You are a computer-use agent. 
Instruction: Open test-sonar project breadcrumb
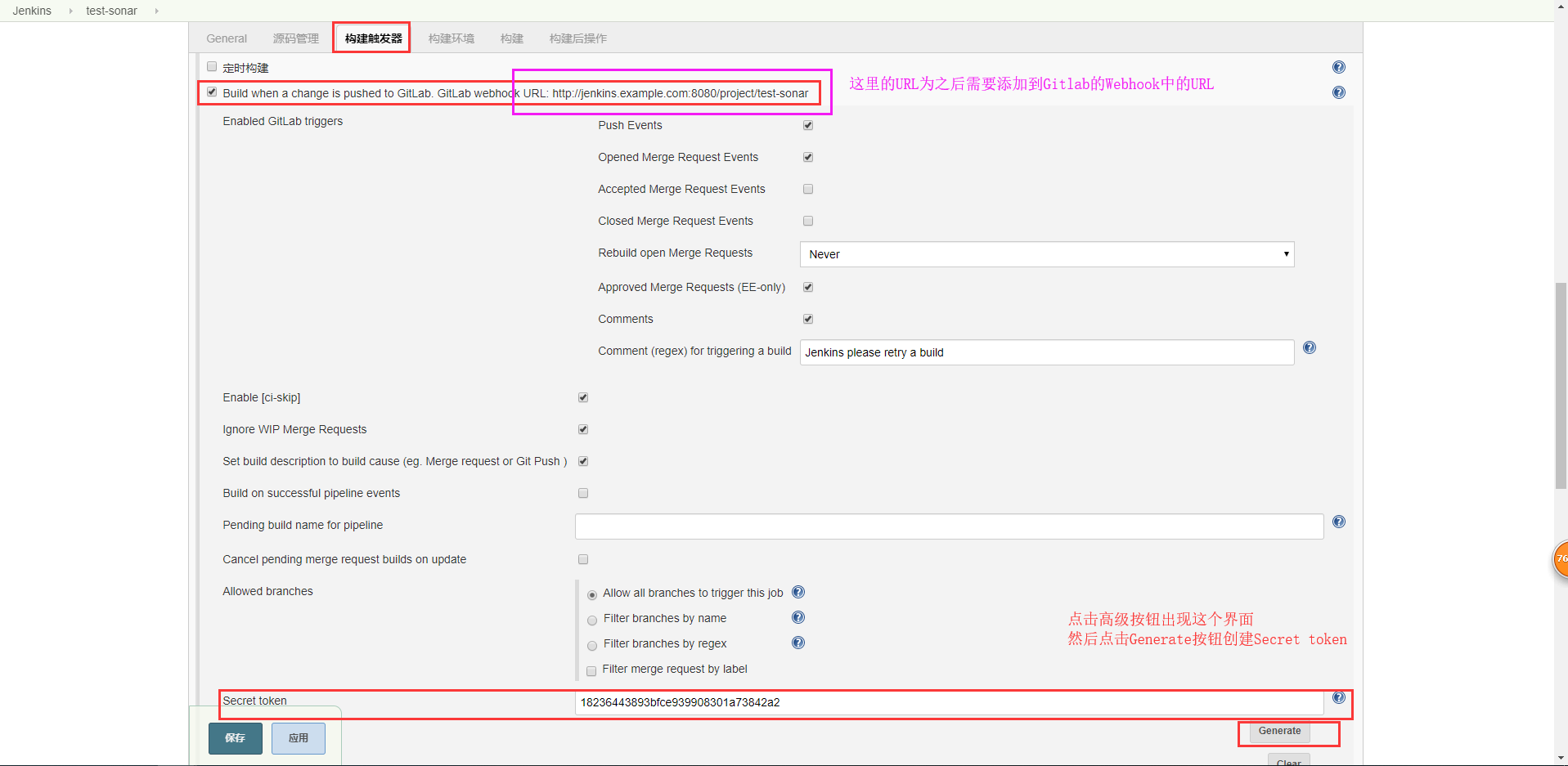tap(111, 11)
